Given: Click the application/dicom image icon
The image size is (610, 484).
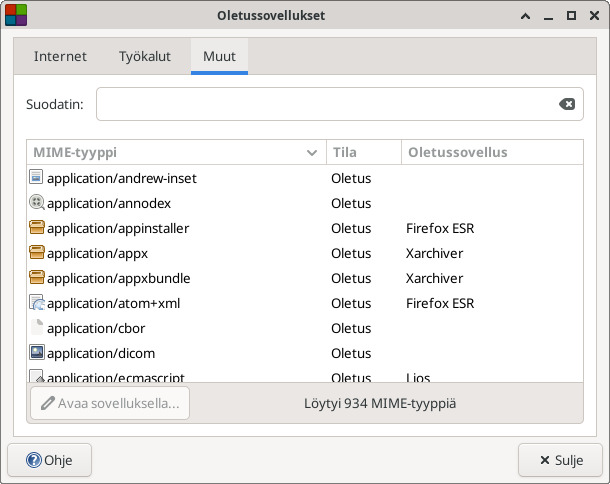Looking at the screenshot, I should (x=37, y=353).
